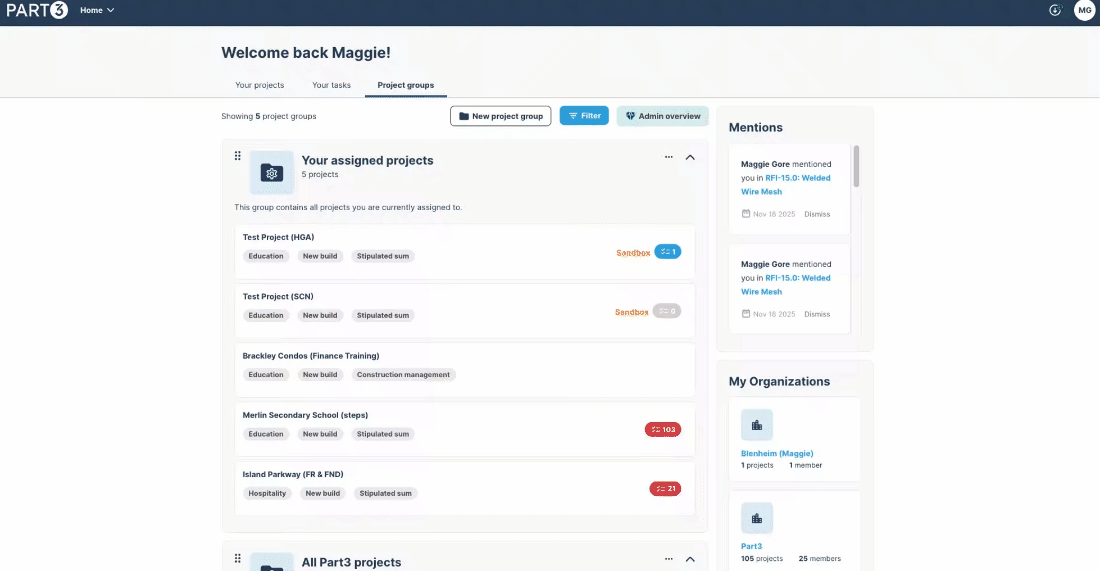Click All Part3 projects heading
The image size is (1100, 571).
351,562
